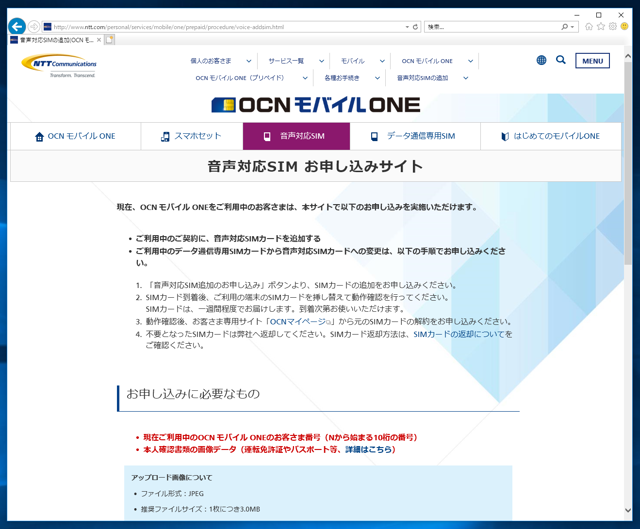The height and width of the screenshot is (529, 640).
Task: Click the browser search input box
Action: point(492,27)
